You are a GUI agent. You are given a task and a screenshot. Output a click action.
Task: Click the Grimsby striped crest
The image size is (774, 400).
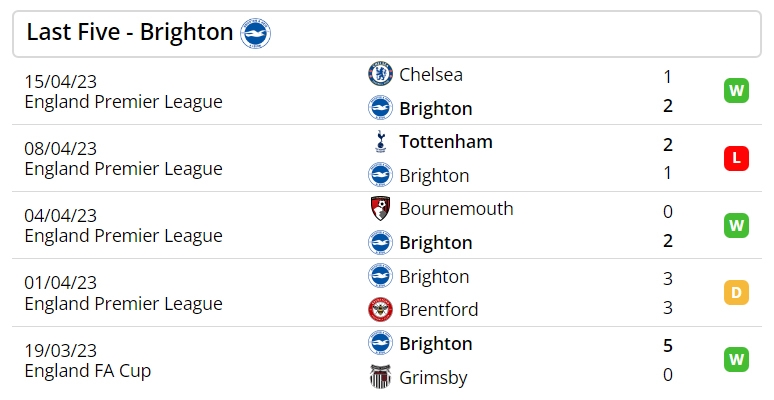click(380, 377)
